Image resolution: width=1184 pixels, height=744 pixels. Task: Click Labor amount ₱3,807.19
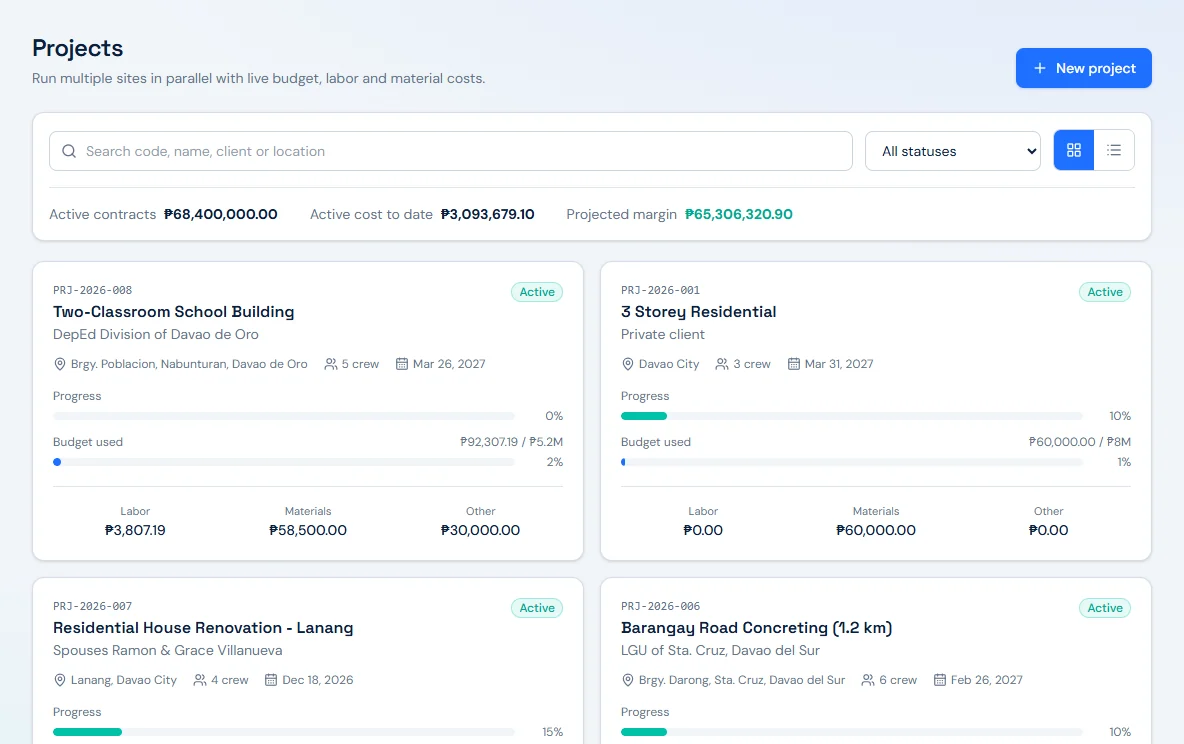pos(135,530)
